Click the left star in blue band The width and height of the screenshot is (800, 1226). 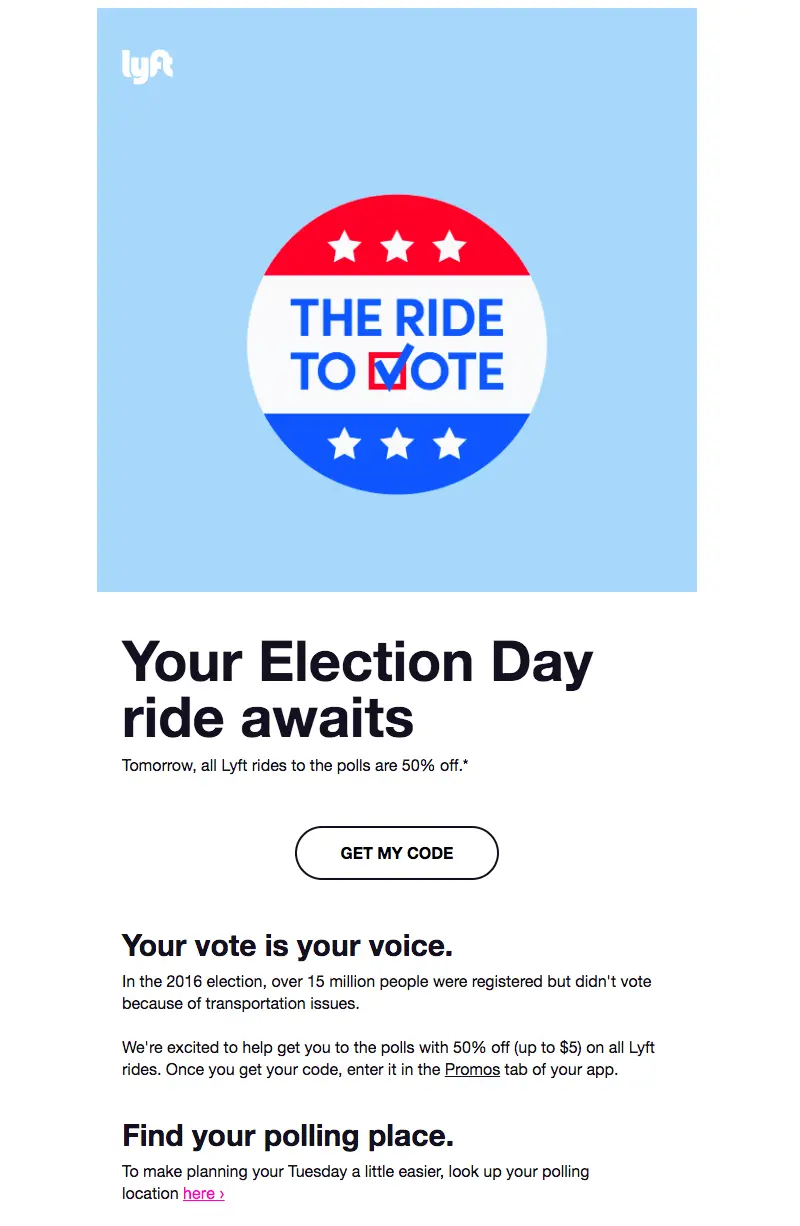(x=344, y=442)
